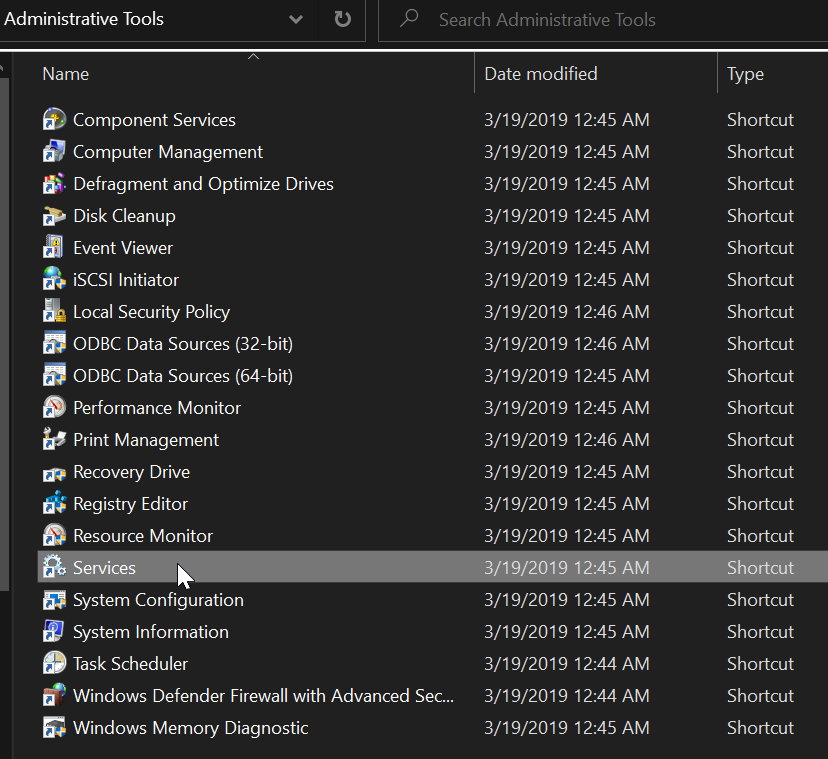Click the Print Management icon
The height and width of the screenshot is (759, 828).
54,439
